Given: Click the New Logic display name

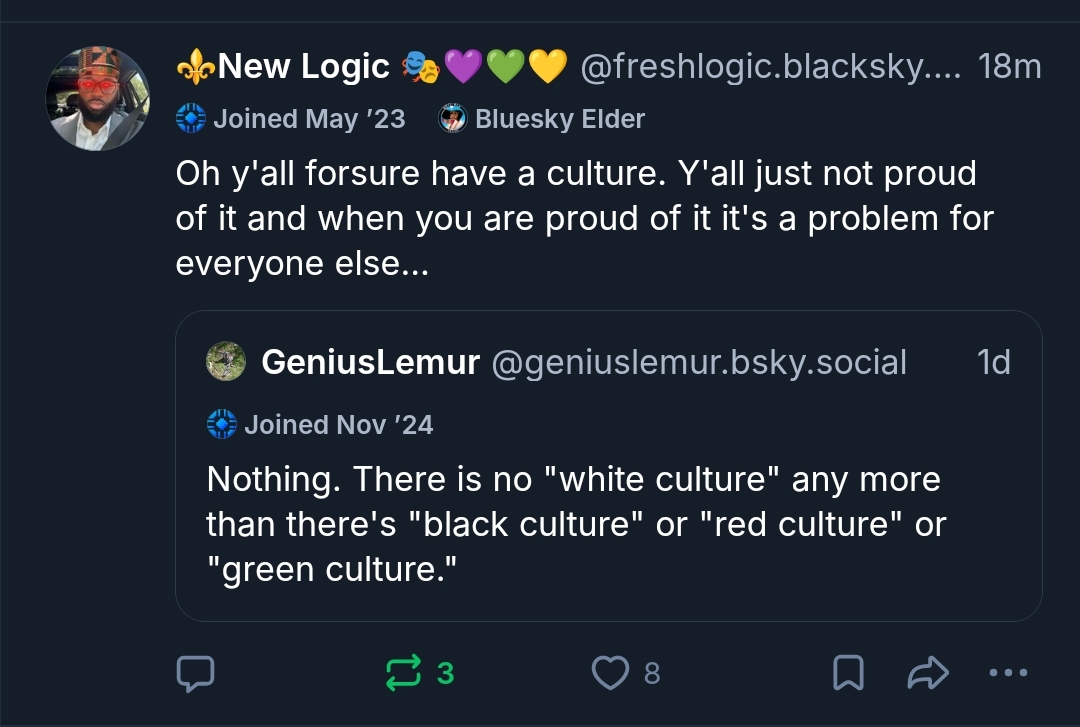Looking at the screenshot, I should point(303,67).
